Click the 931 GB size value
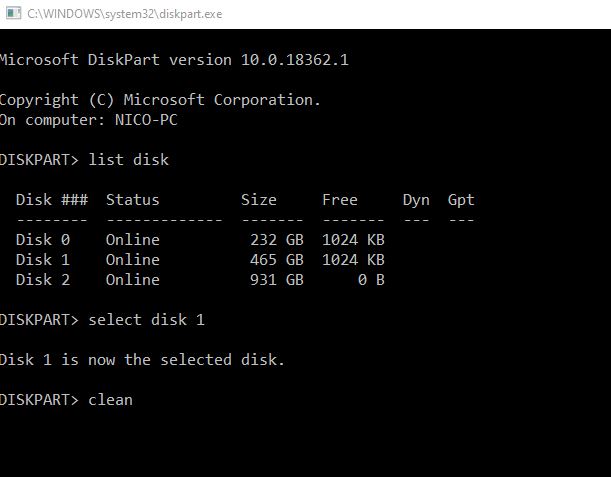Image resolution: width=611 pixels, height=477 pixels. [x=277, y=280]
